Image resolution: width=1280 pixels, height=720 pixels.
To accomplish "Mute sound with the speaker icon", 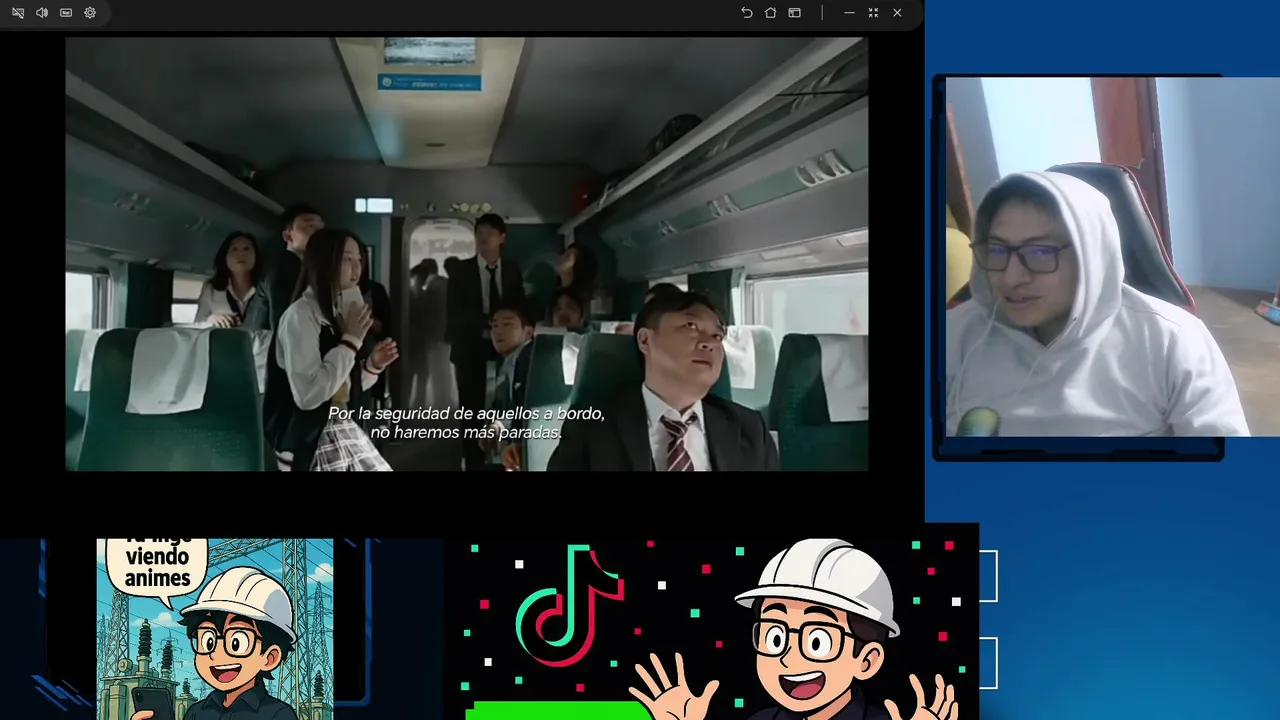I will click(x=42, y=13).
